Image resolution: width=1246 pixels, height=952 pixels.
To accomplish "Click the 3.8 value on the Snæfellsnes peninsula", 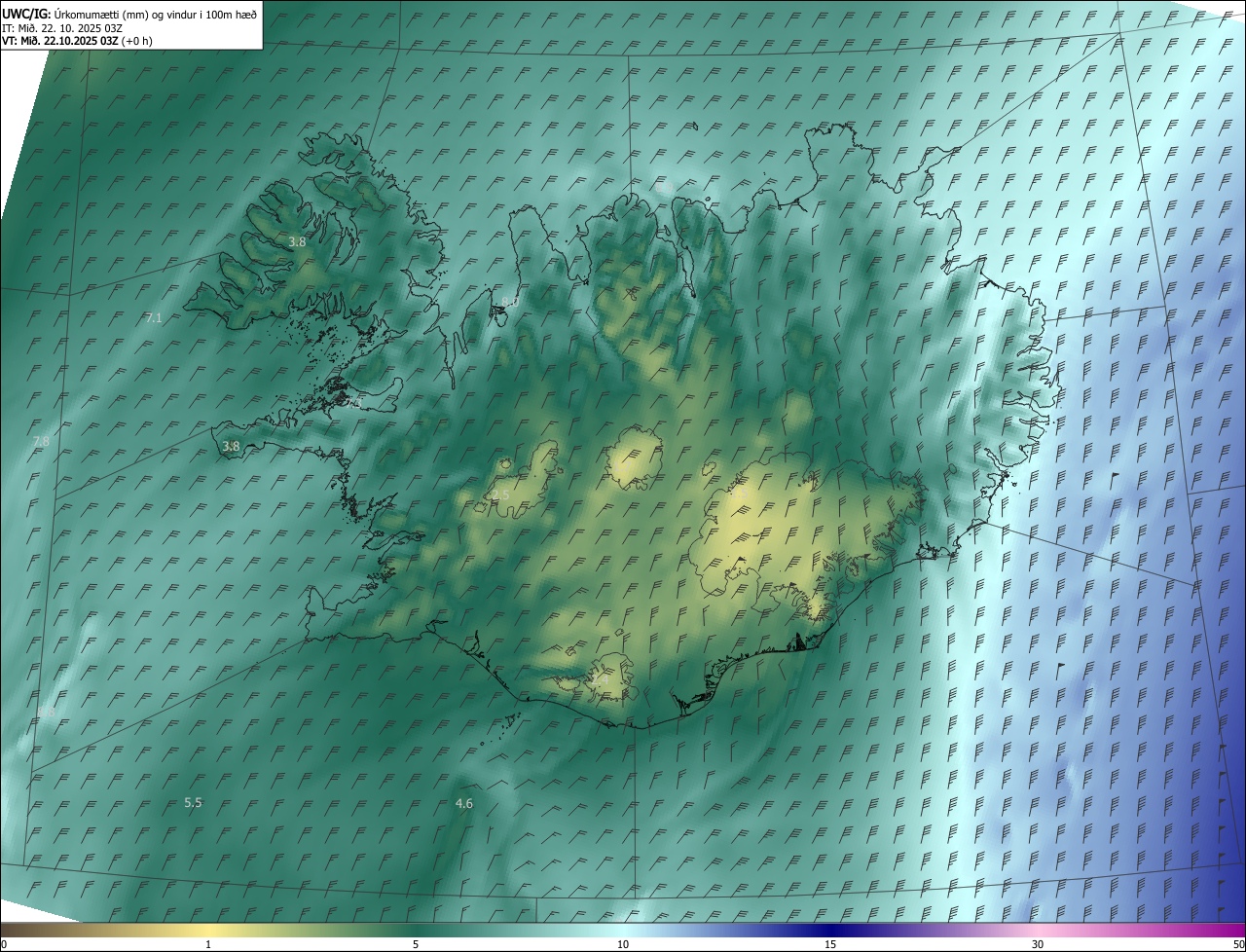I will coord(231,447).
